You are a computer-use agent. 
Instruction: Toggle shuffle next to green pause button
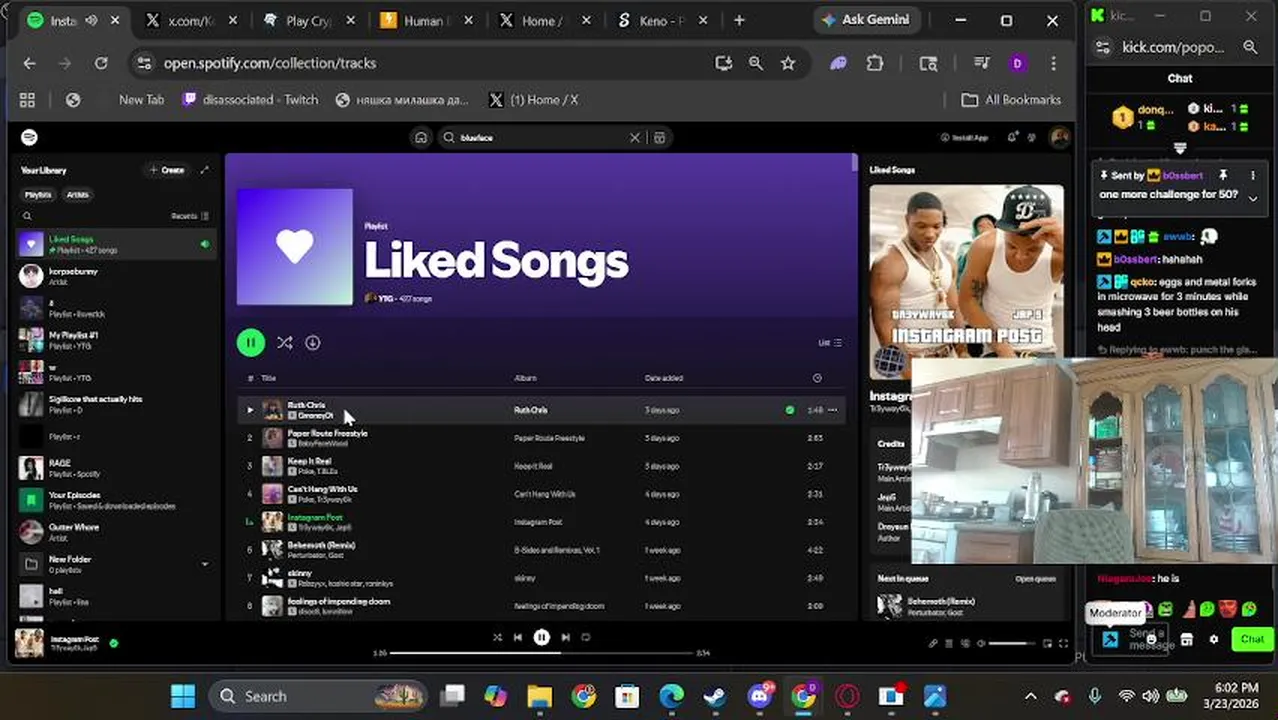coord(285,343)
